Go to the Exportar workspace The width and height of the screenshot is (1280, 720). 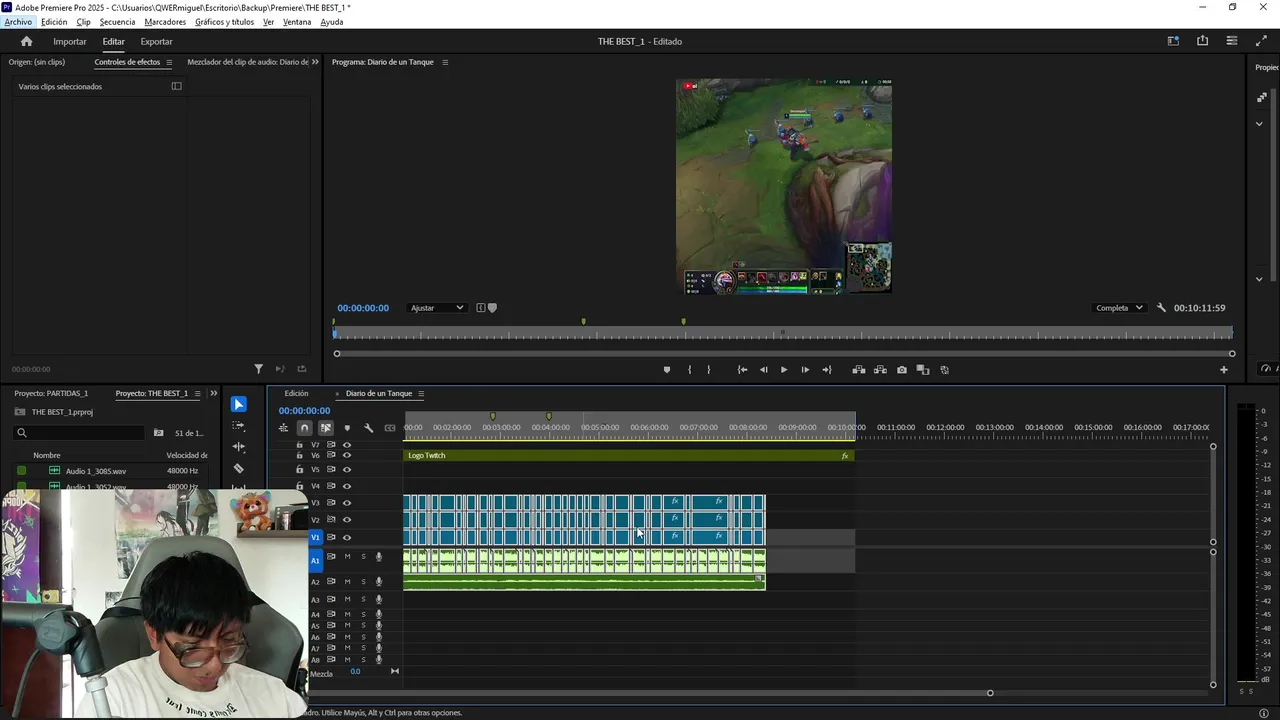(156, 42)
